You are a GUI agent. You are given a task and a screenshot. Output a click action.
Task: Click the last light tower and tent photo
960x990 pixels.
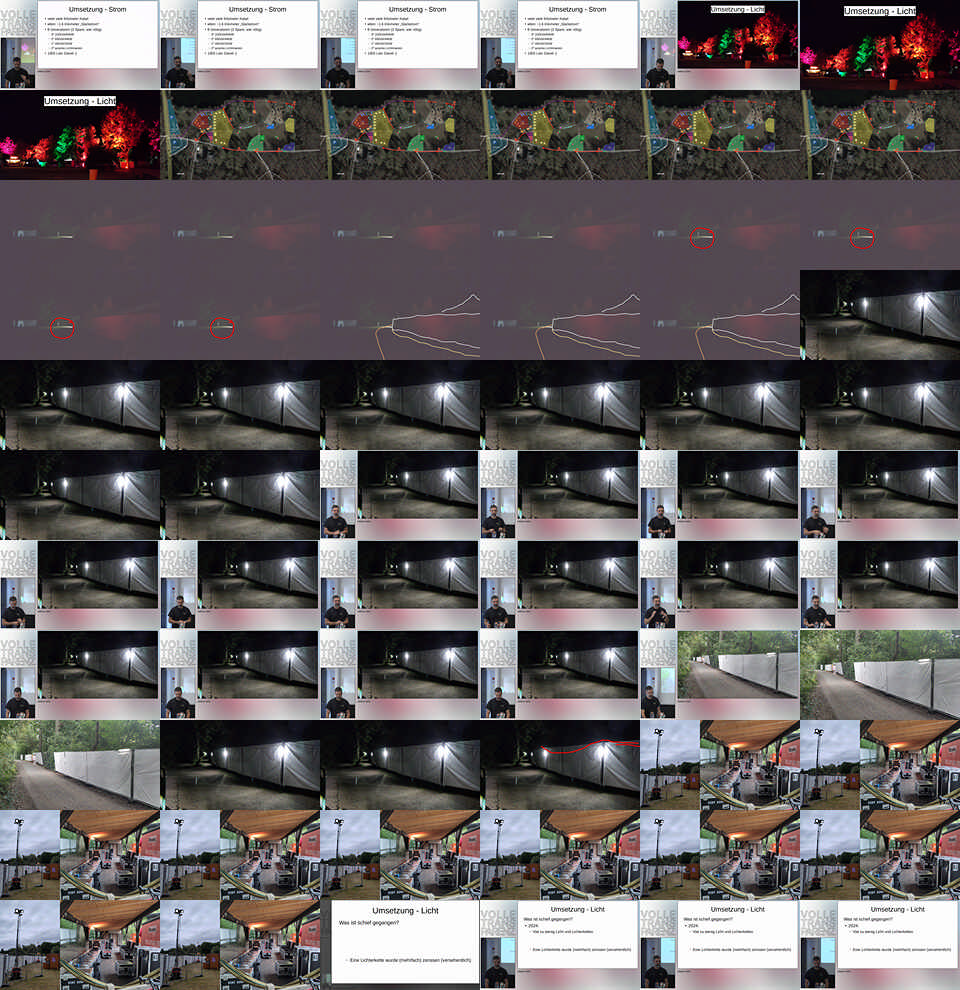240,945
